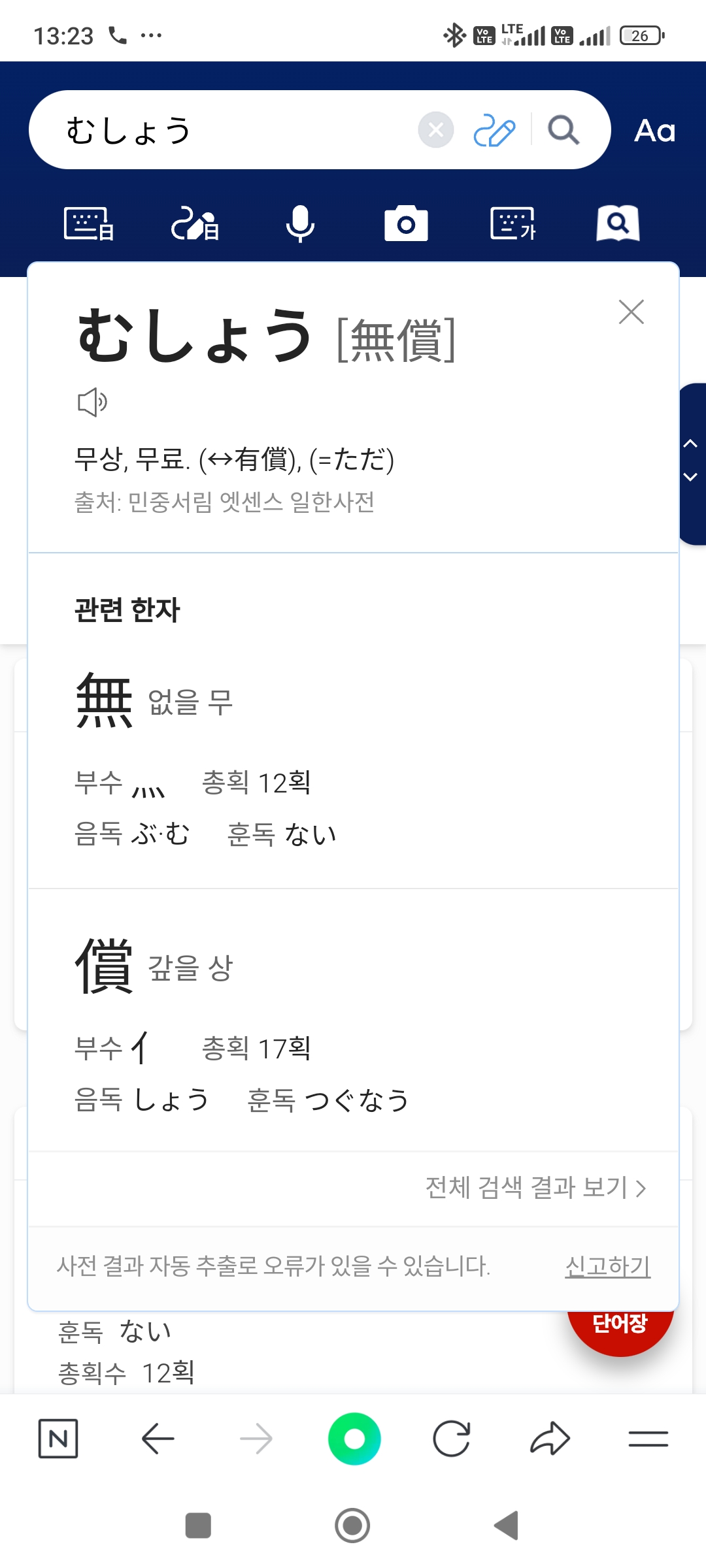Clear the search text with the X icon
Image resolution: width=706 pixels, height=1568 pixels.
point(436,130)
